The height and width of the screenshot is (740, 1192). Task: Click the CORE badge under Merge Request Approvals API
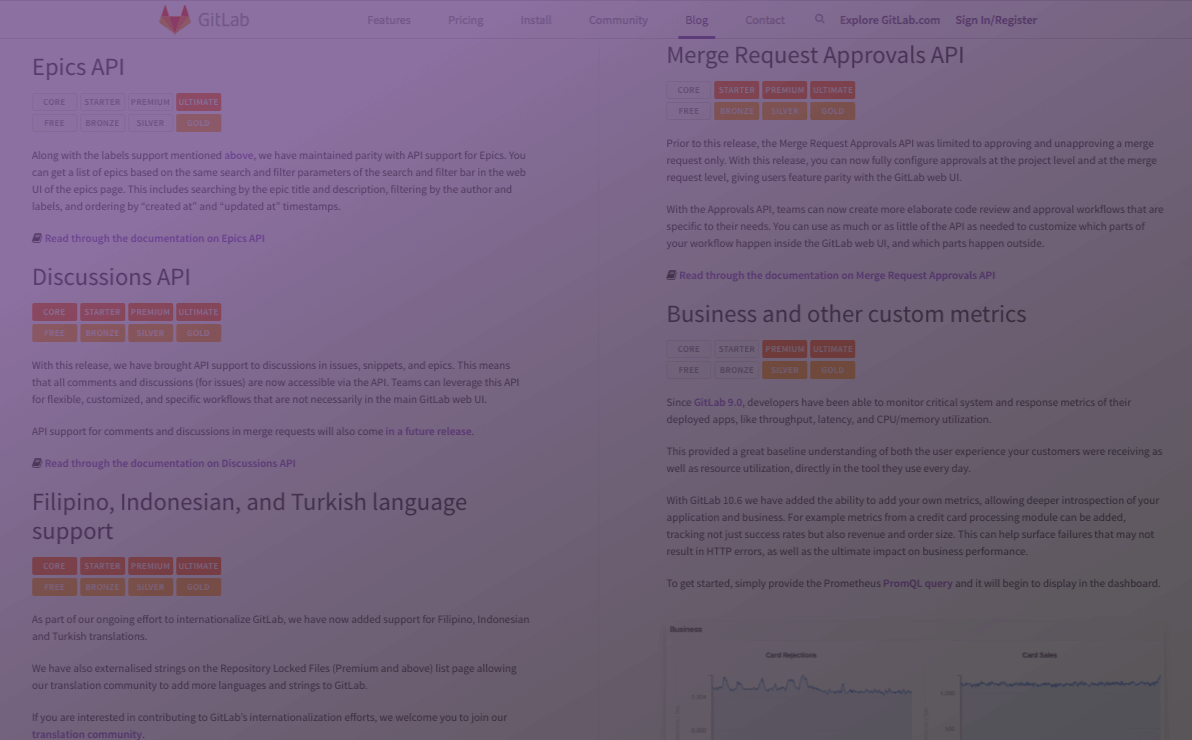tap(689, 90)
